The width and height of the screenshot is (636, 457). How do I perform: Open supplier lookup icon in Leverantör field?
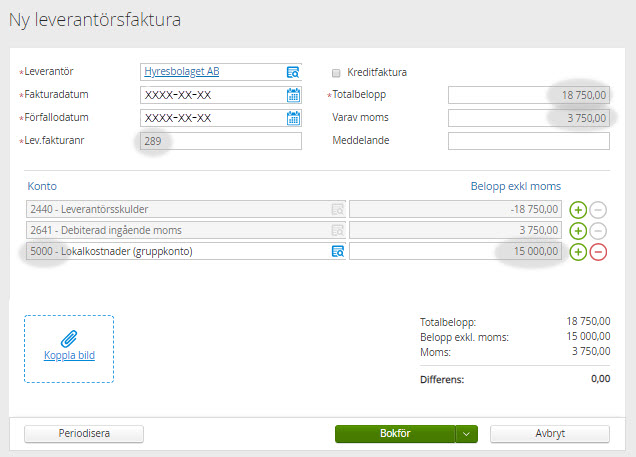pyautogui.click(x=293, y=72)
